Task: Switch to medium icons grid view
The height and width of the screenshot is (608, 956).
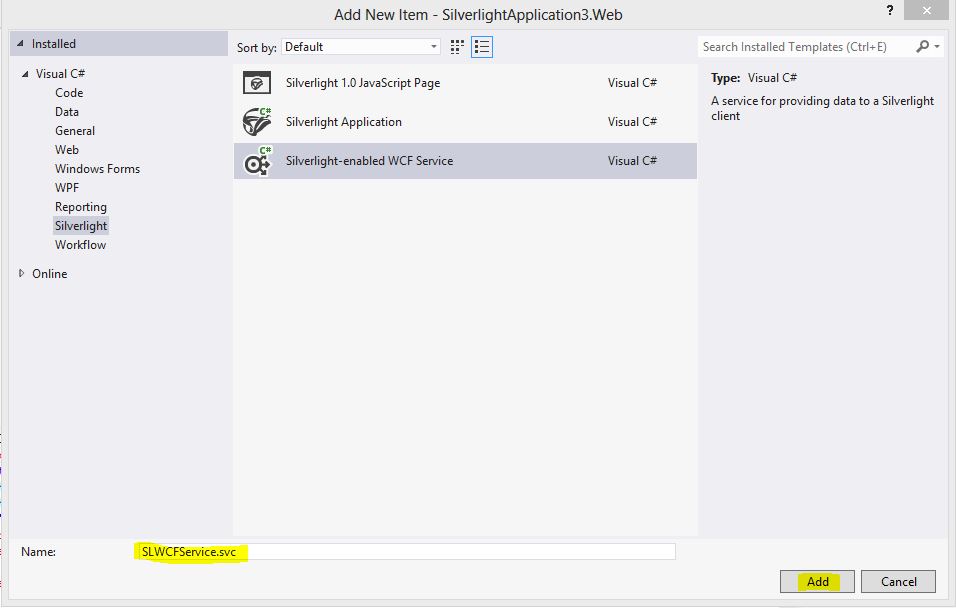Action: (457, 47)
